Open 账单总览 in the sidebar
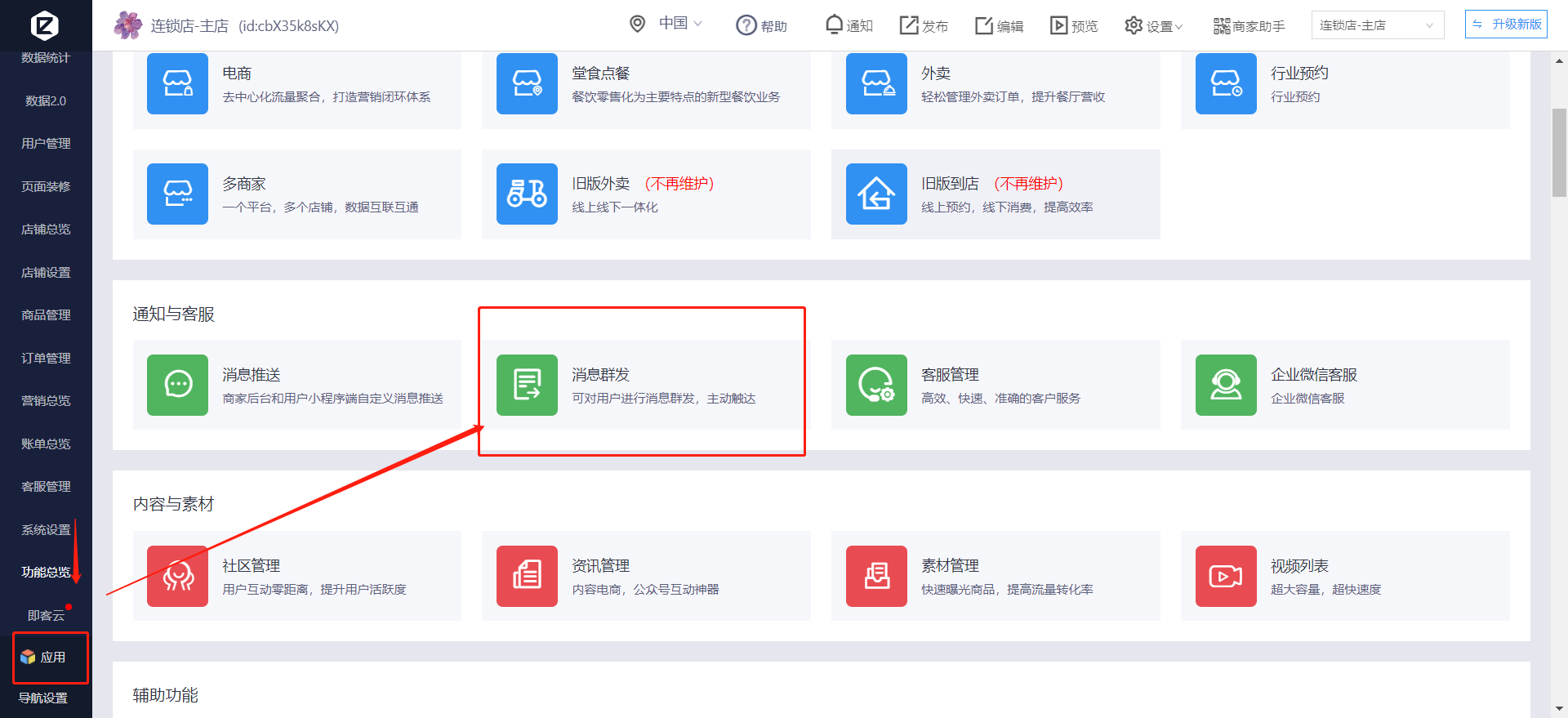The height and width of the screenshot is (718, 1568). click(46, 444)
